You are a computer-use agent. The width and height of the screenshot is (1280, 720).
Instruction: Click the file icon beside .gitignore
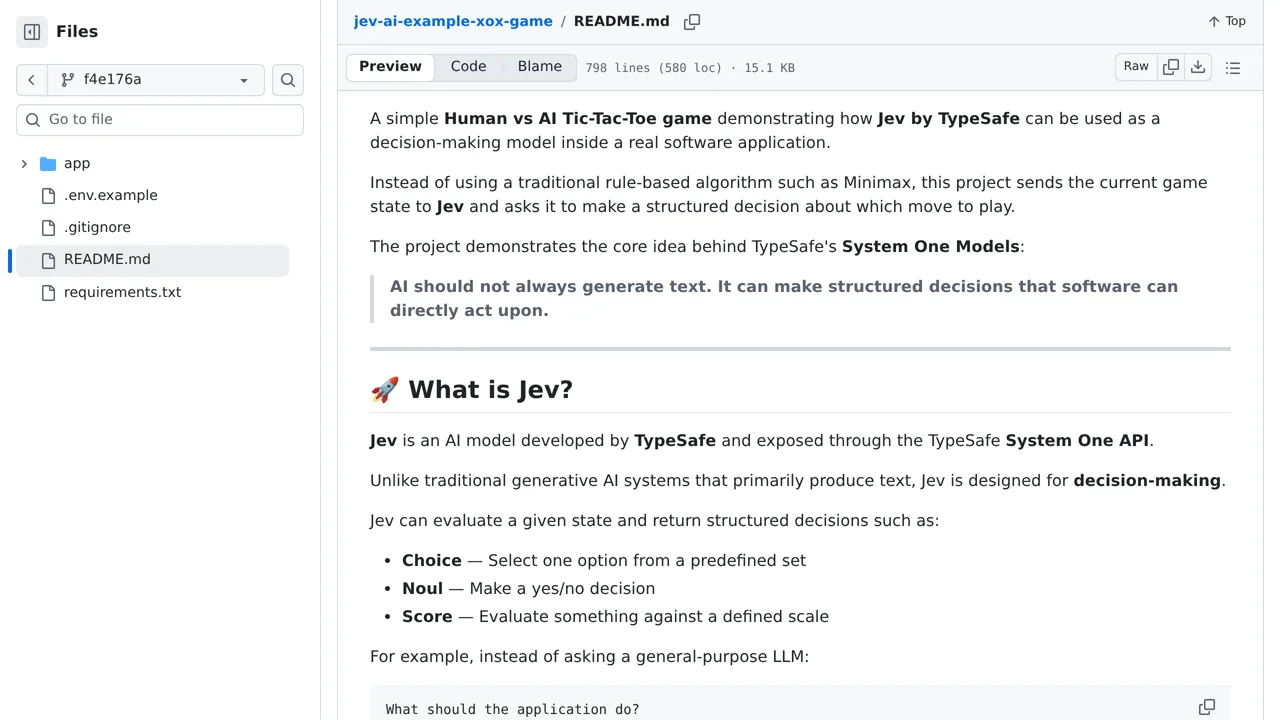[x=48, y=228]
